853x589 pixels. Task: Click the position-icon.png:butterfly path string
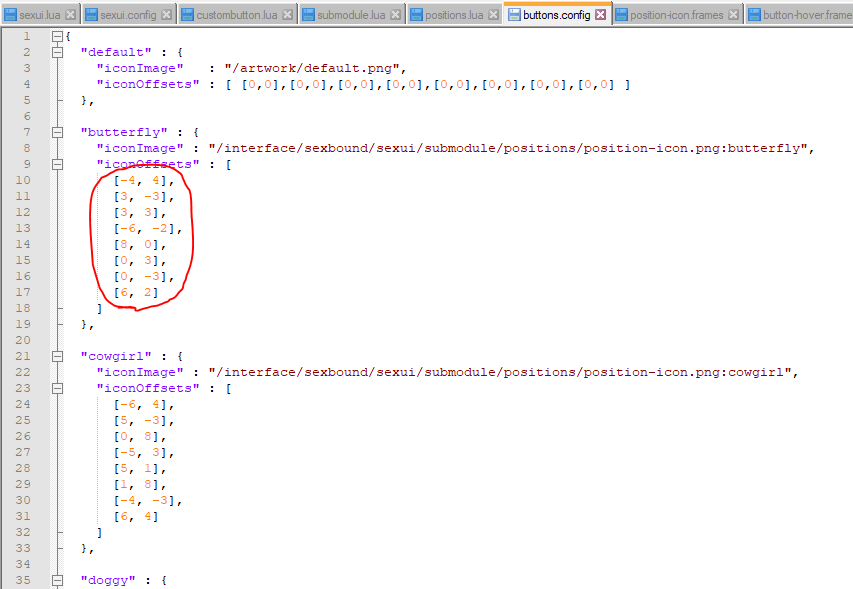[x=508, y=148]
